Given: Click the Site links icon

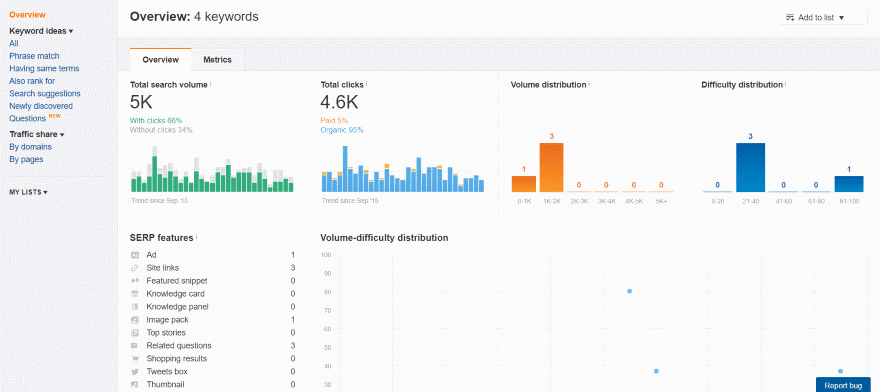Looking at the screenshot, I should (135, 268).
